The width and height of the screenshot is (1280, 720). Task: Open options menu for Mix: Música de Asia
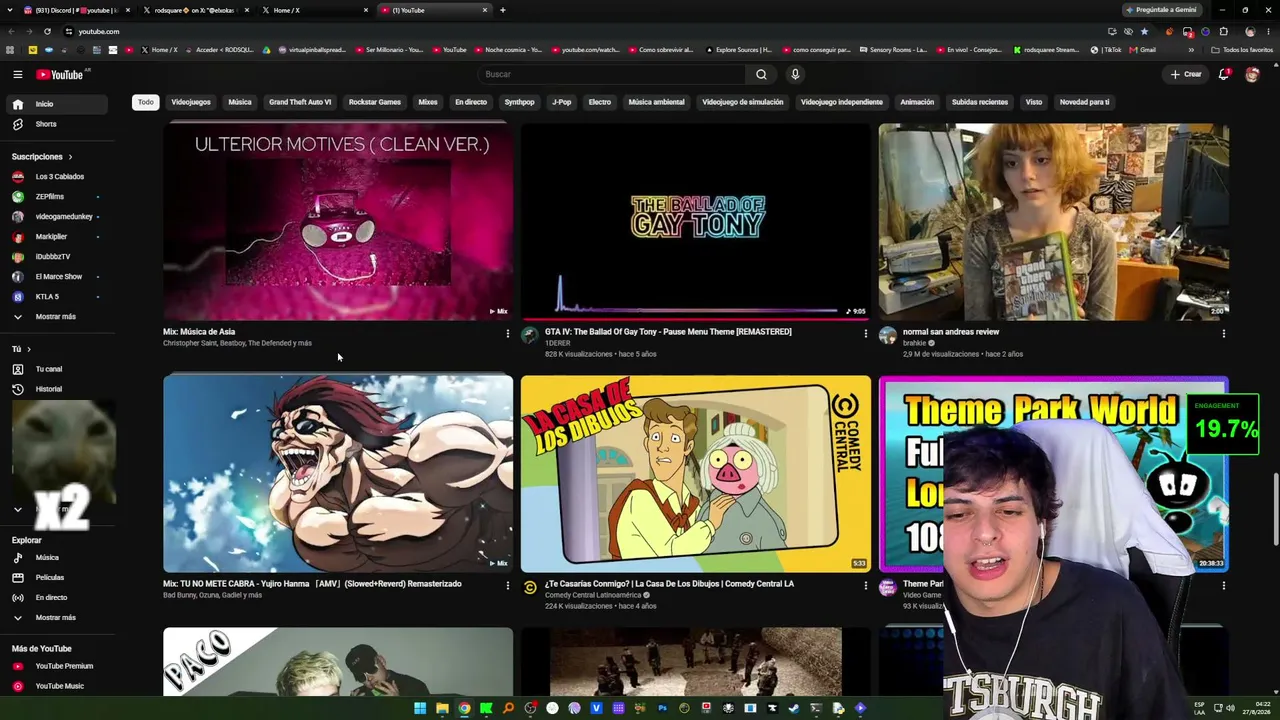(507, 334)
